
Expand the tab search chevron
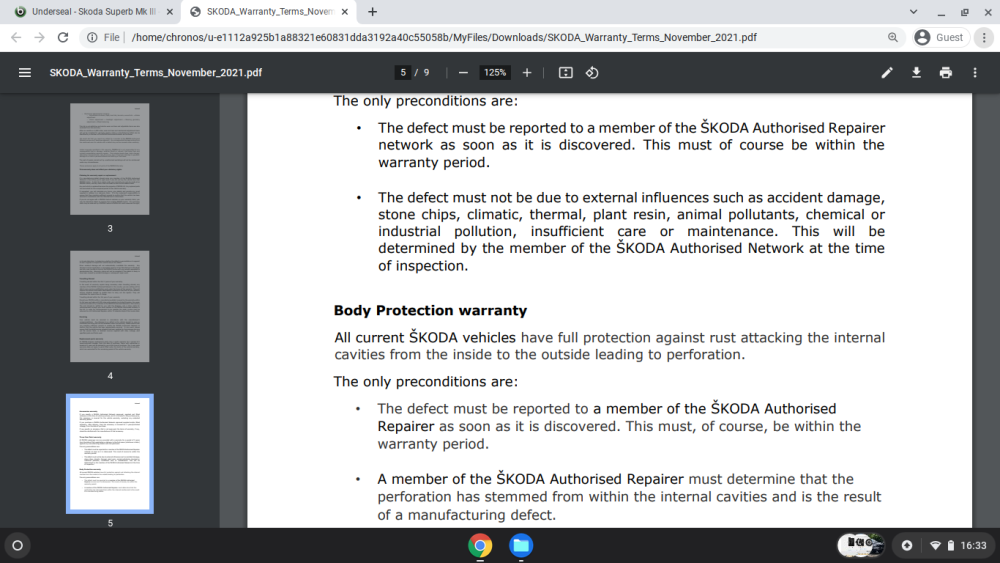pos(913,11)
